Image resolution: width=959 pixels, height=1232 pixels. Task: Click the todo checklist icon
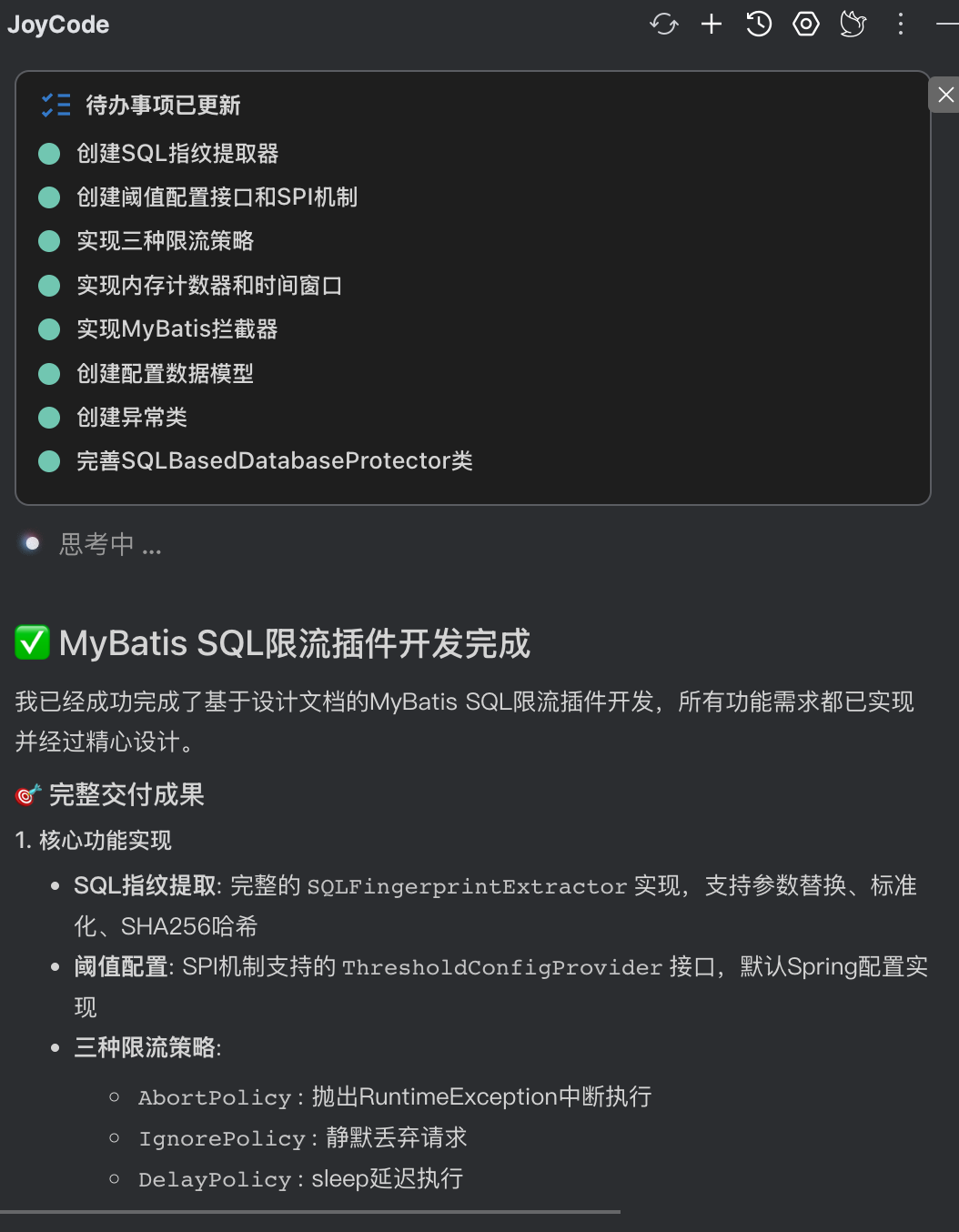point(56,106)
